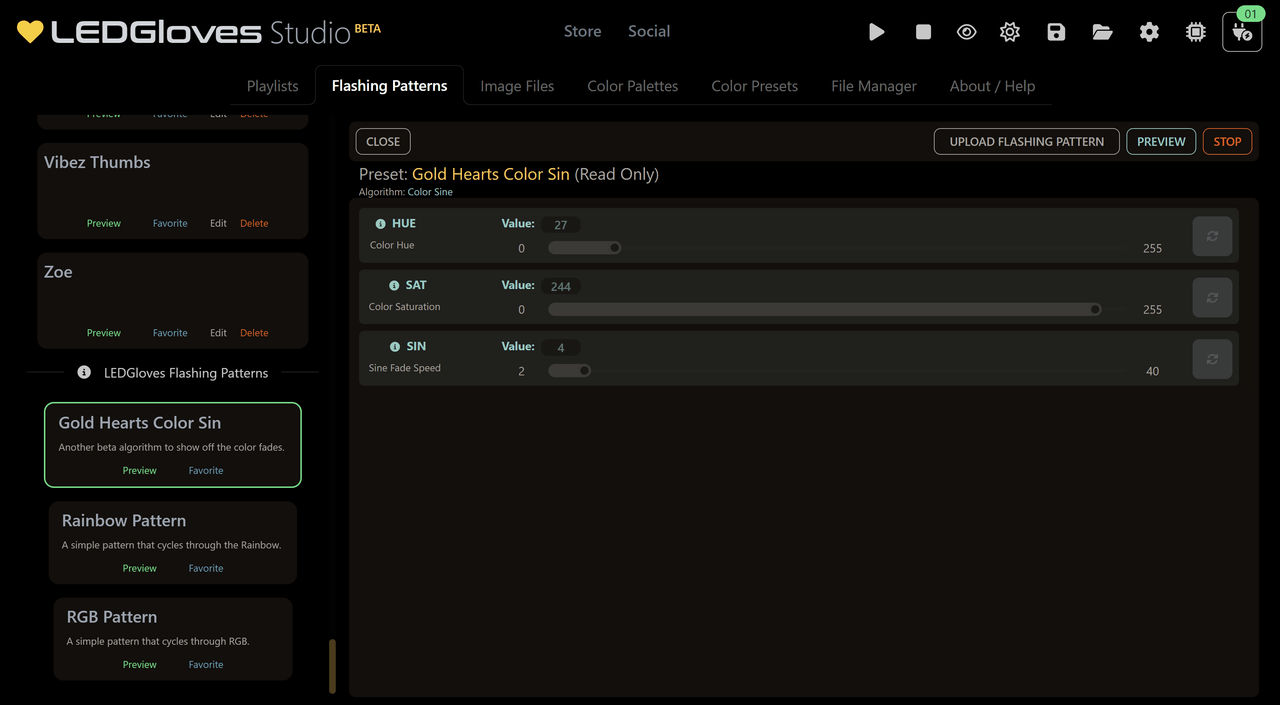Open the Social menu
Image resolution: width=1280 pixels, height=705 pixels.
pyautogui.click(x=649, y=31)
